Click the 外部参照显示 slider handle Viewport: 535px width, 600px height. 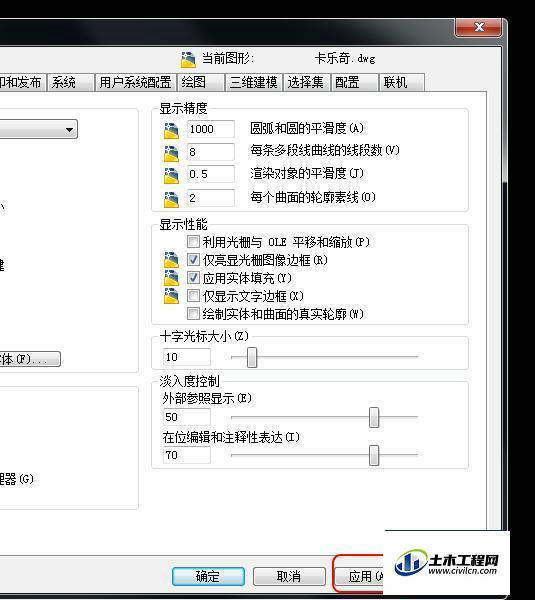[374, 417]
